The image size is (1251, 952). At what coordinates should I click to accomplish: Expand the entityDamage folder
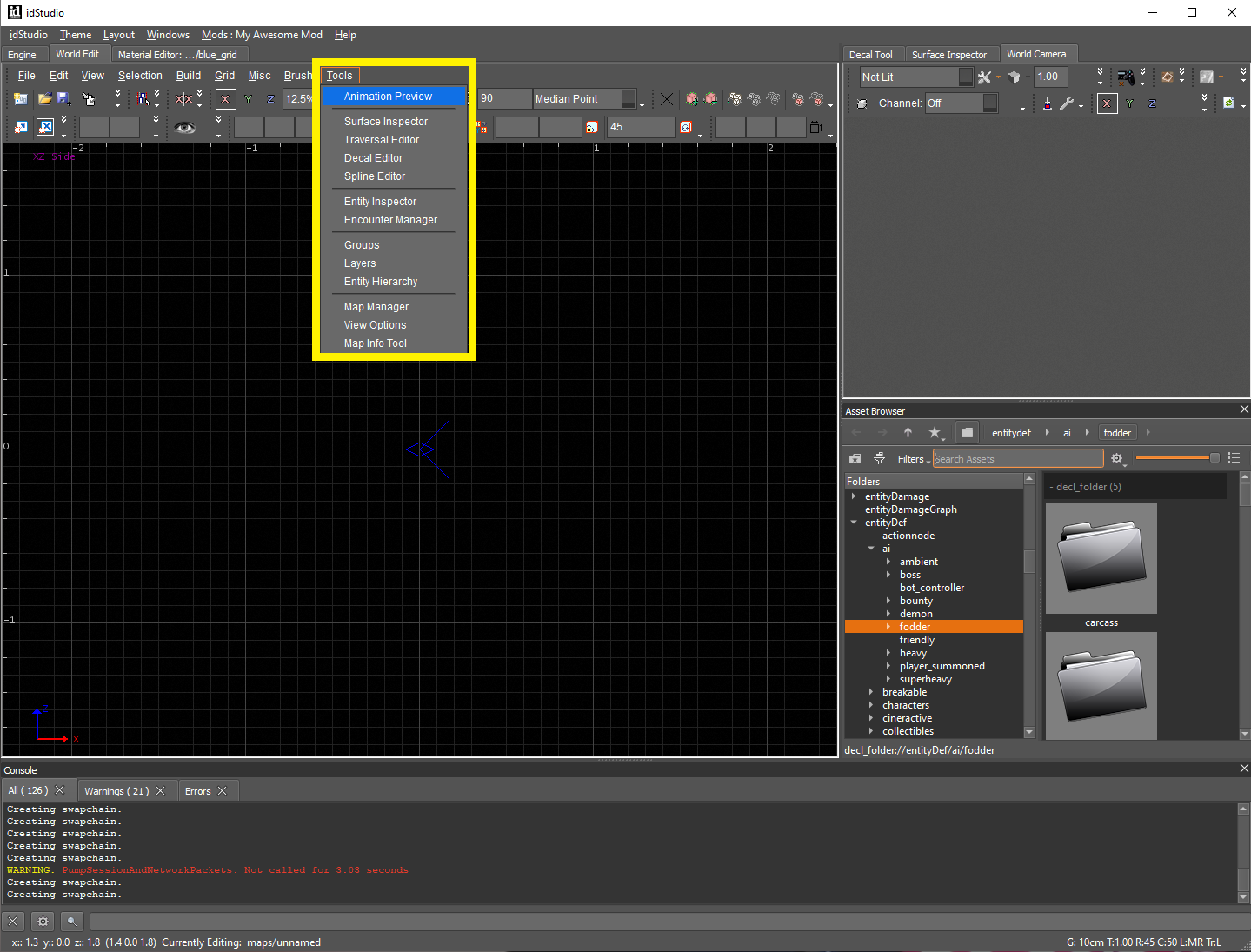pos(854,496)
